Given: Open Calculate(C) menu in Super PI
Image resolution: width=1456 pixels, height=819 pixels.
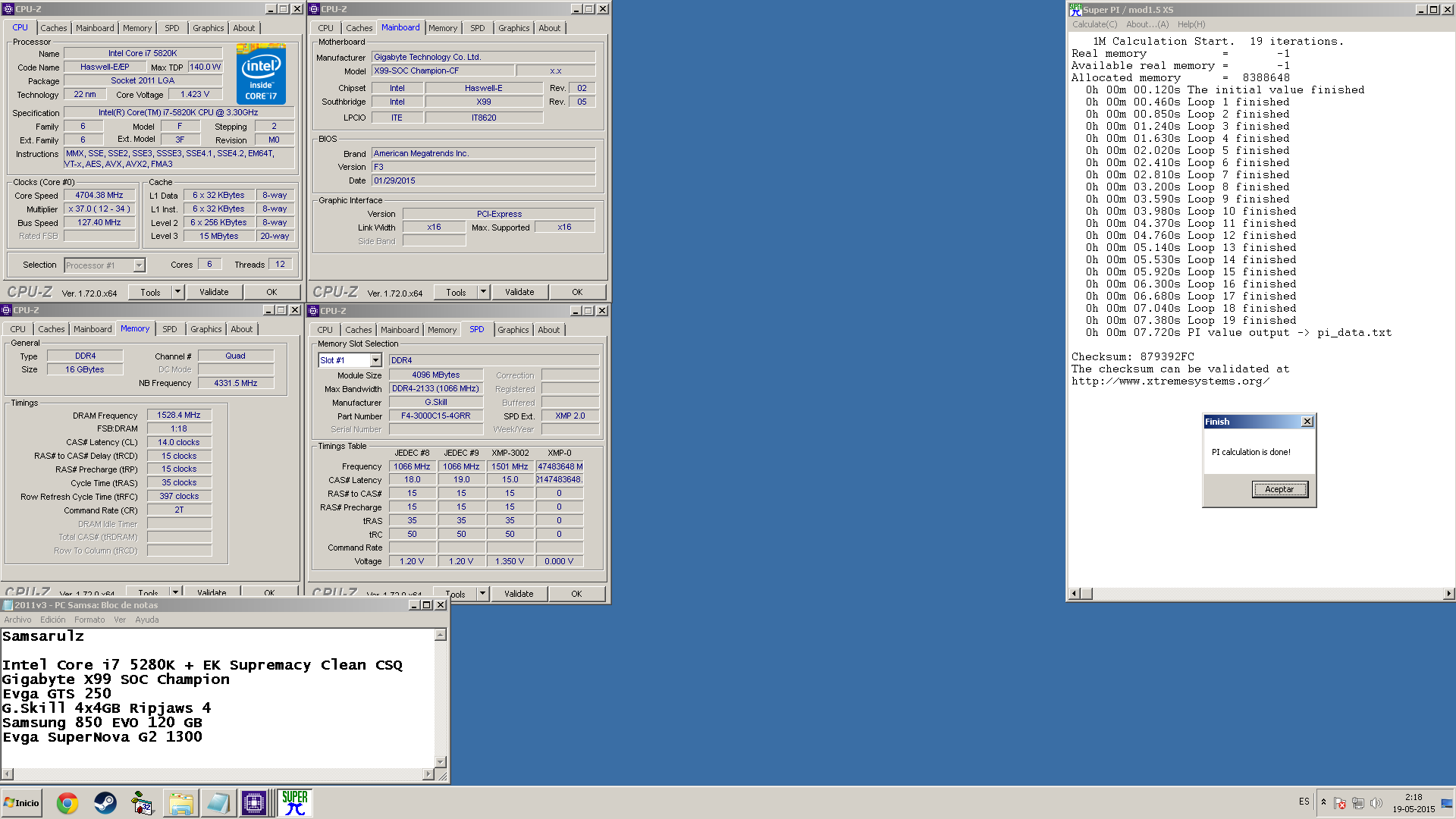Looking at the screenshot, I should pyautogui.click(x=1094, y=24).
